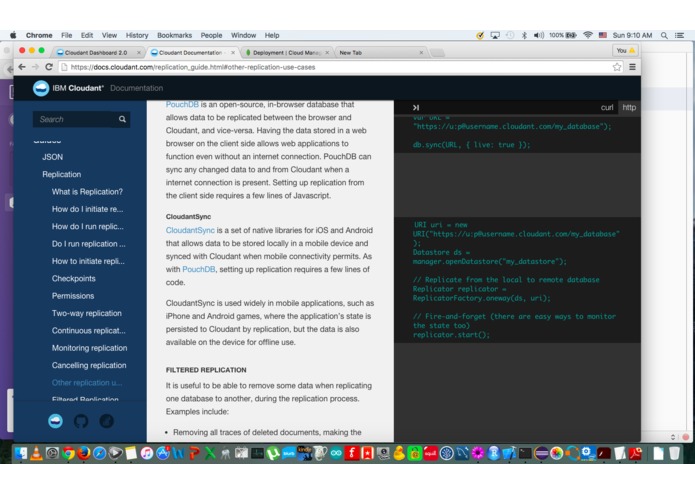
Task: Click the You profile button in Chrome
Action: click(x=626, y=51)
